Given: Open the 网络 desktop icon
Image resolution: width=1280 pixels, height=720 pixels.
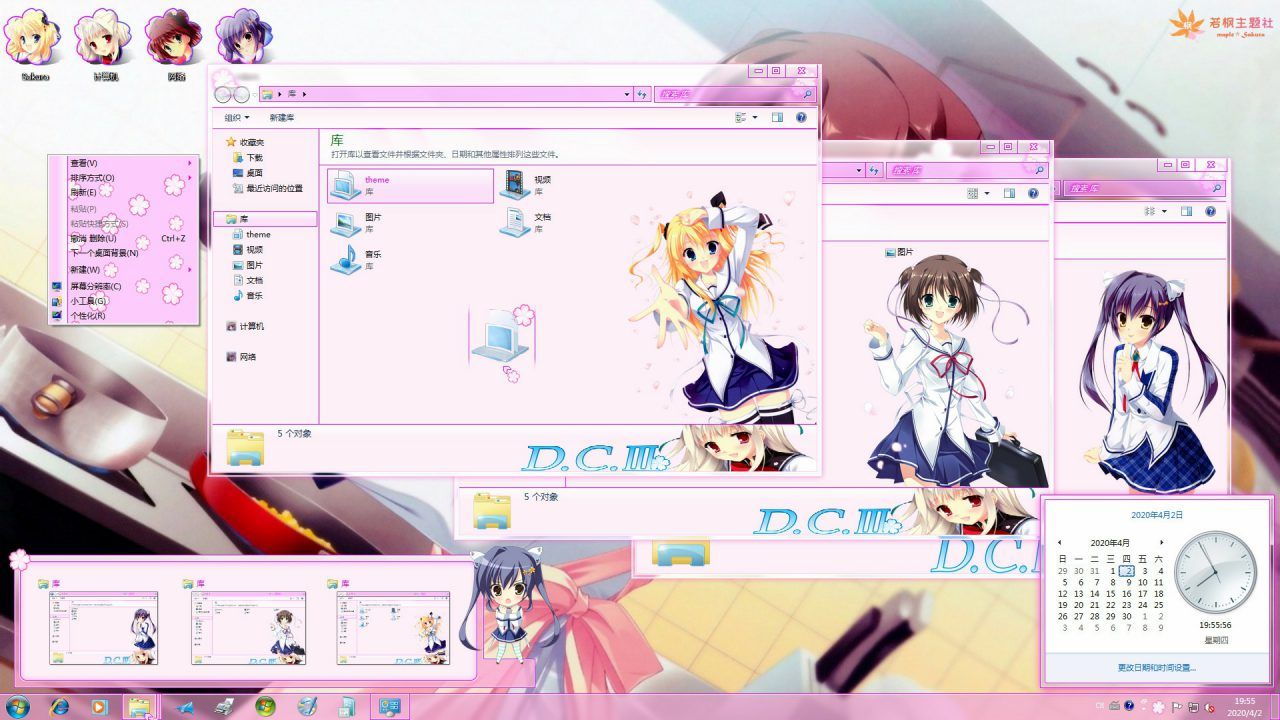Looking at the screenshot, I should pos(174,45).
